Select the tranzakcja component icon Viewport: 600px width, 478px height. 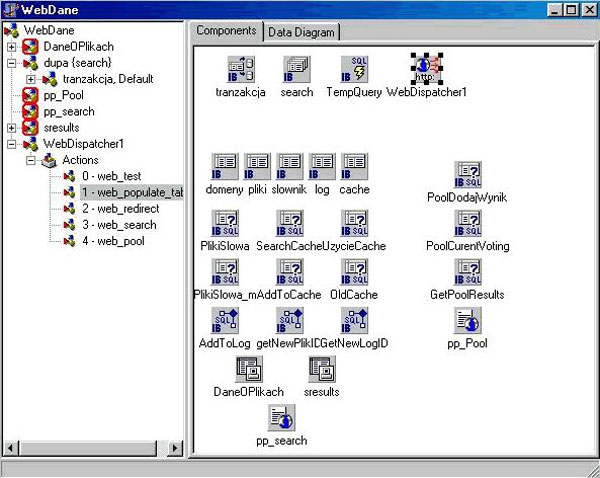pyautogui.click(x=240, y=69)
